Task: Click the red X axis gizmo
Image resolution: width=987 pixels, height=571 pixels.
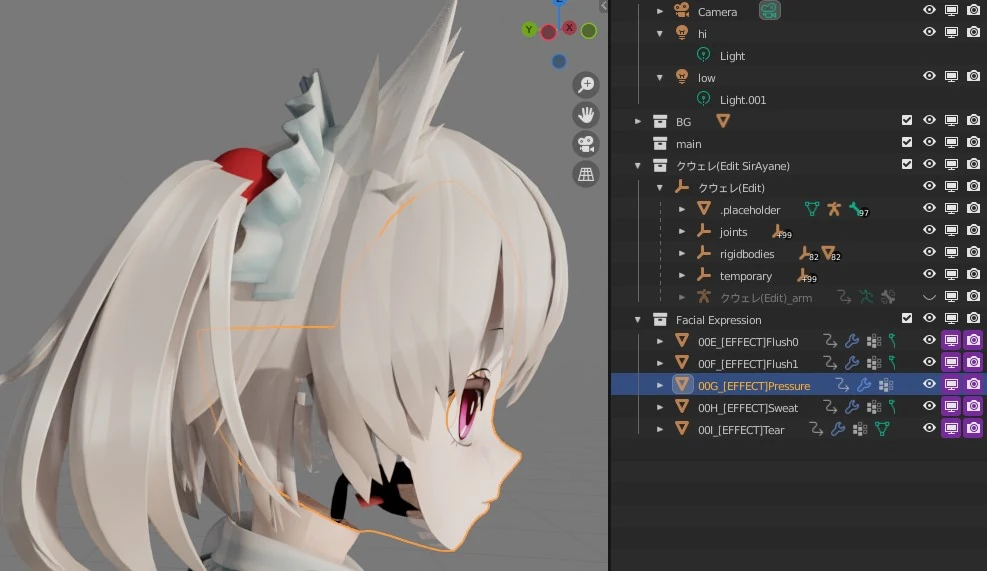Action: (x=569, y=28)
